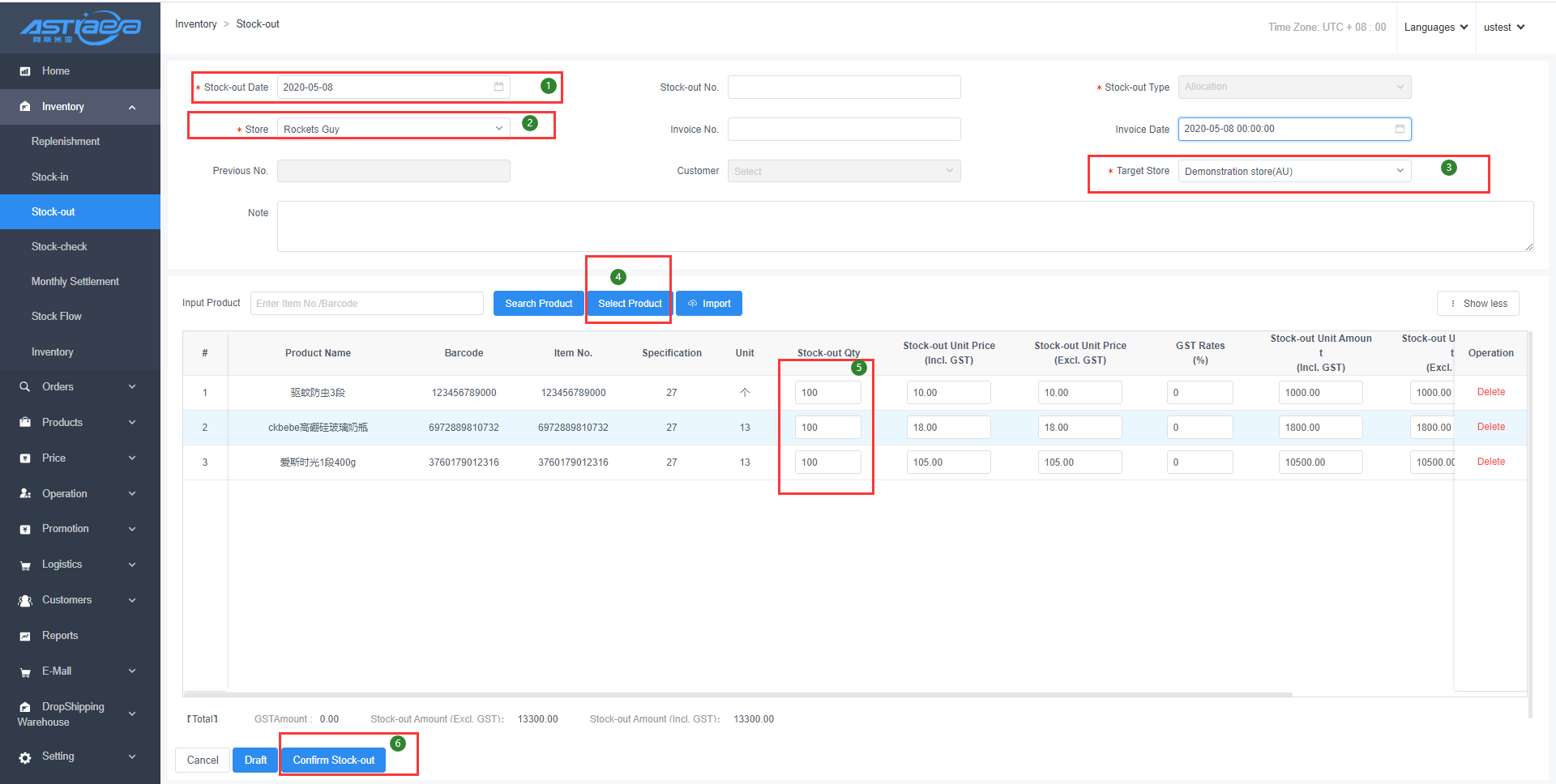
Task: Go to Monthly Settlement page
Action: [x=75, y=282]
